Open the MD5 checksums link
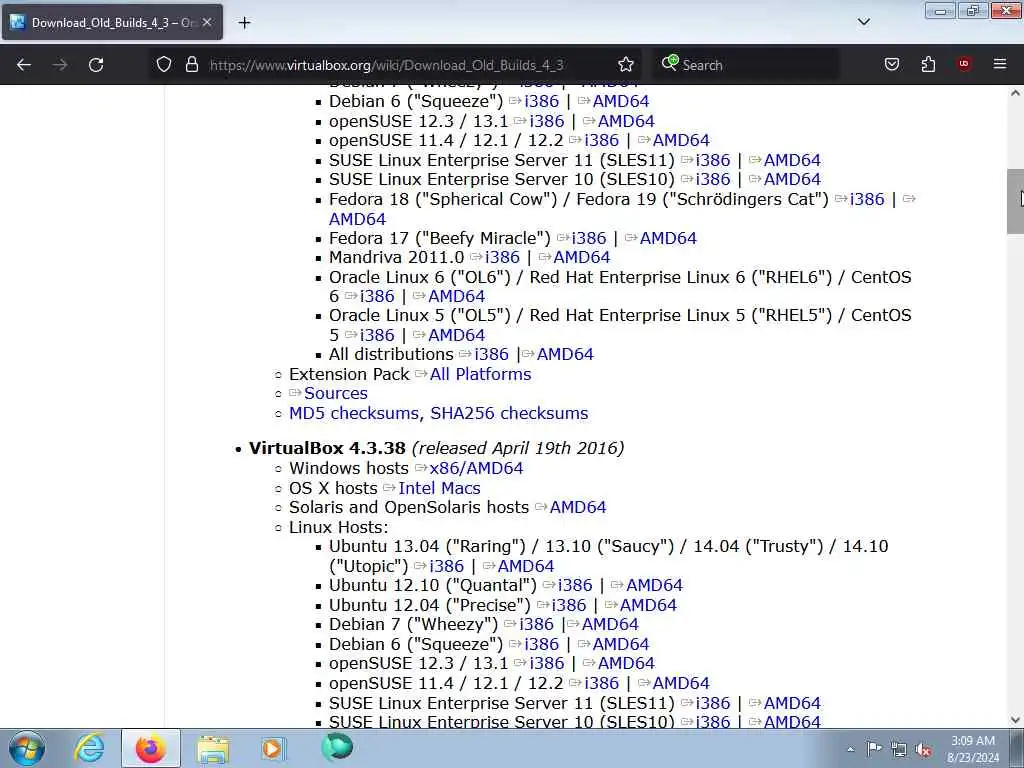The image size is (1024, 768). coord(354,413)
